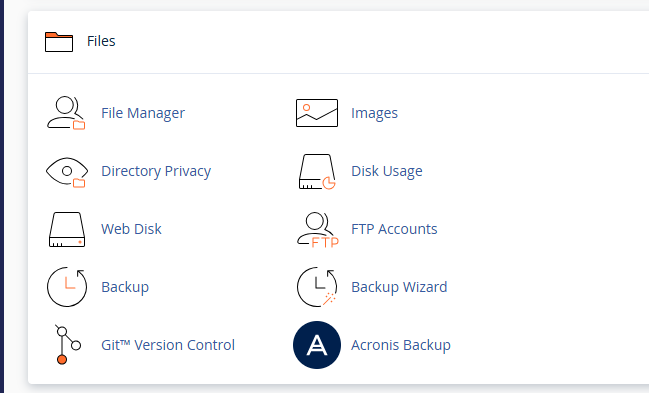This screenshot has width=649, height=393.
Task: Click the File Manager icon
Action: [66, 113]
